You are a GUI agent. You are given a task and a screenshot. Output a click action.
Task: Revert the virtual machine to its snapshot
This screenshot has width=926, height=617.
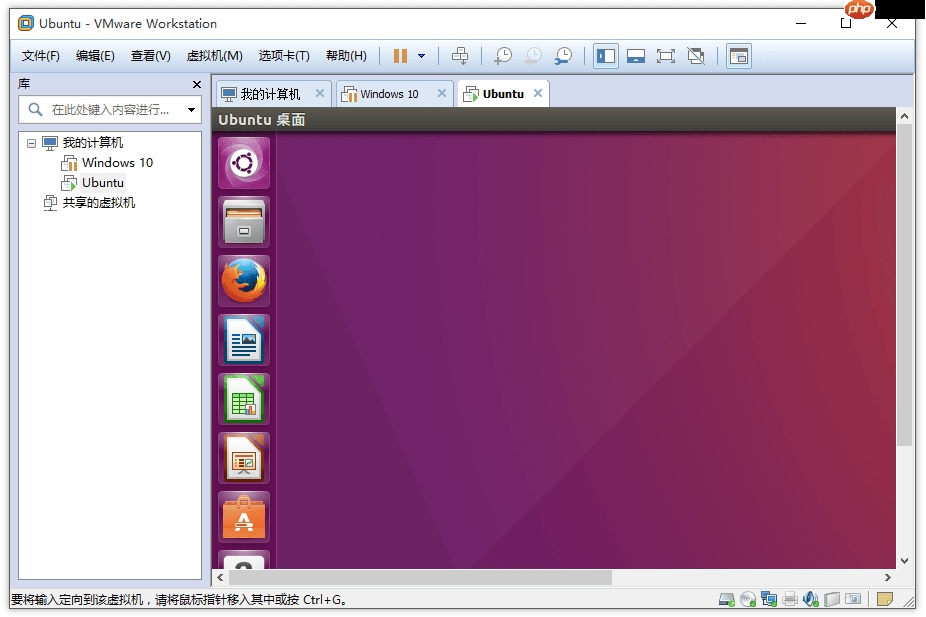tap(533, 55)
